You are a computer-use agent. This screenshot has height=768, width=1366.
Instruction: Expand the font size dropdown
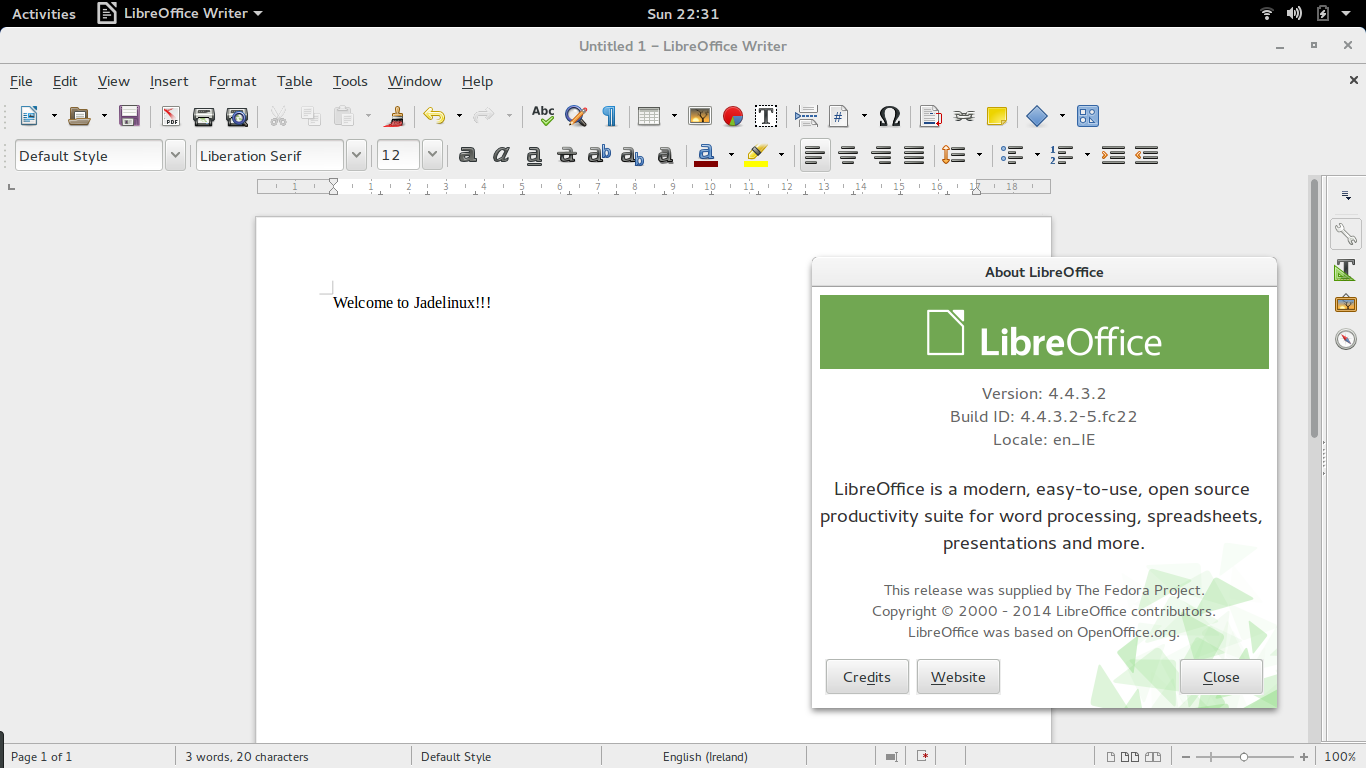432,155
